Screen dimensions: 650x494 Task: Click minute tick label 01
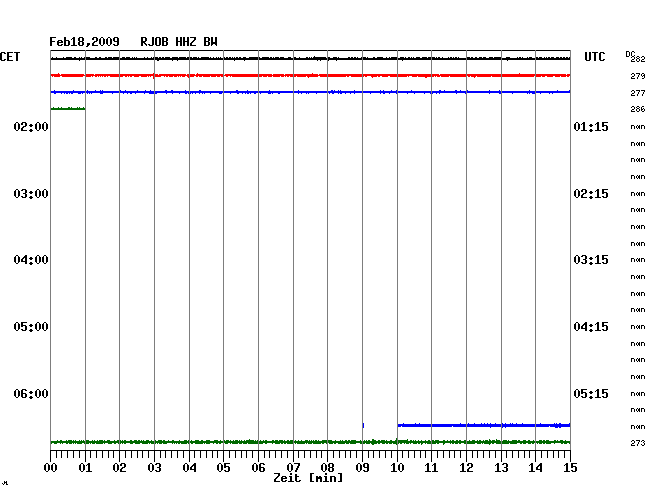(85, 468)
